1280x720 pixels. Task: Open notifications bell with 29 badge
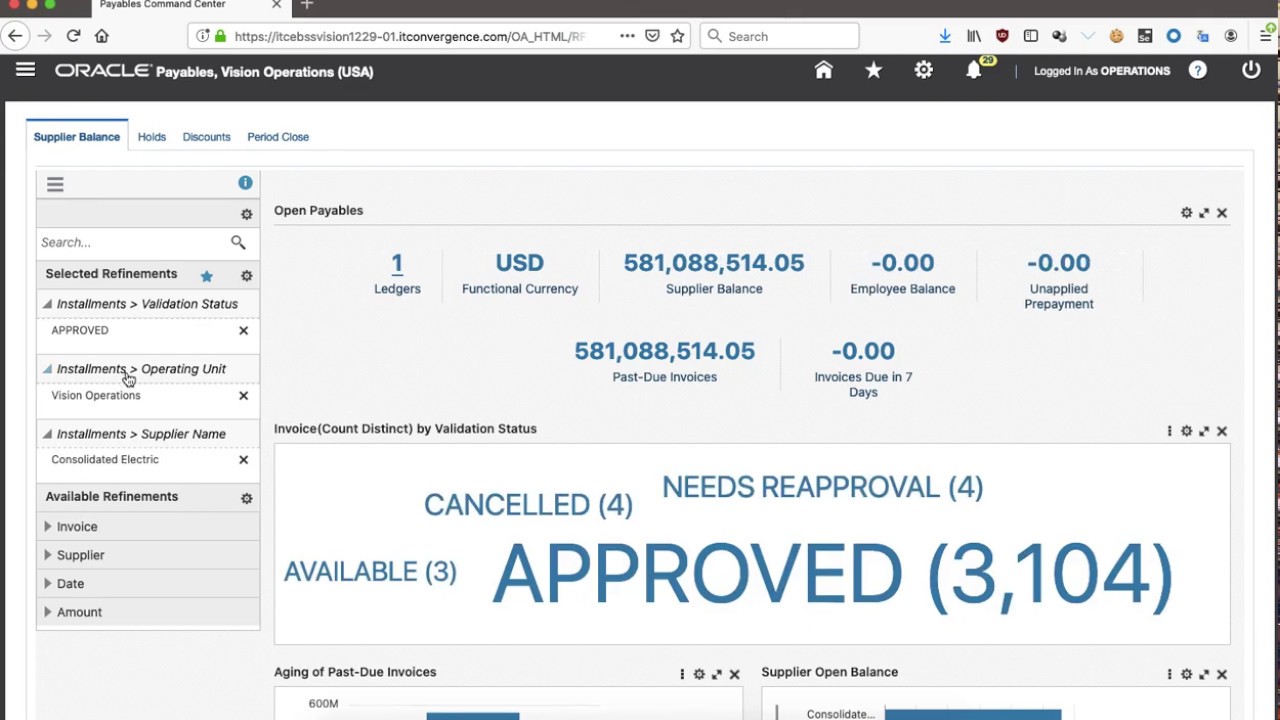pyautogui.click(x=974, y=70)
